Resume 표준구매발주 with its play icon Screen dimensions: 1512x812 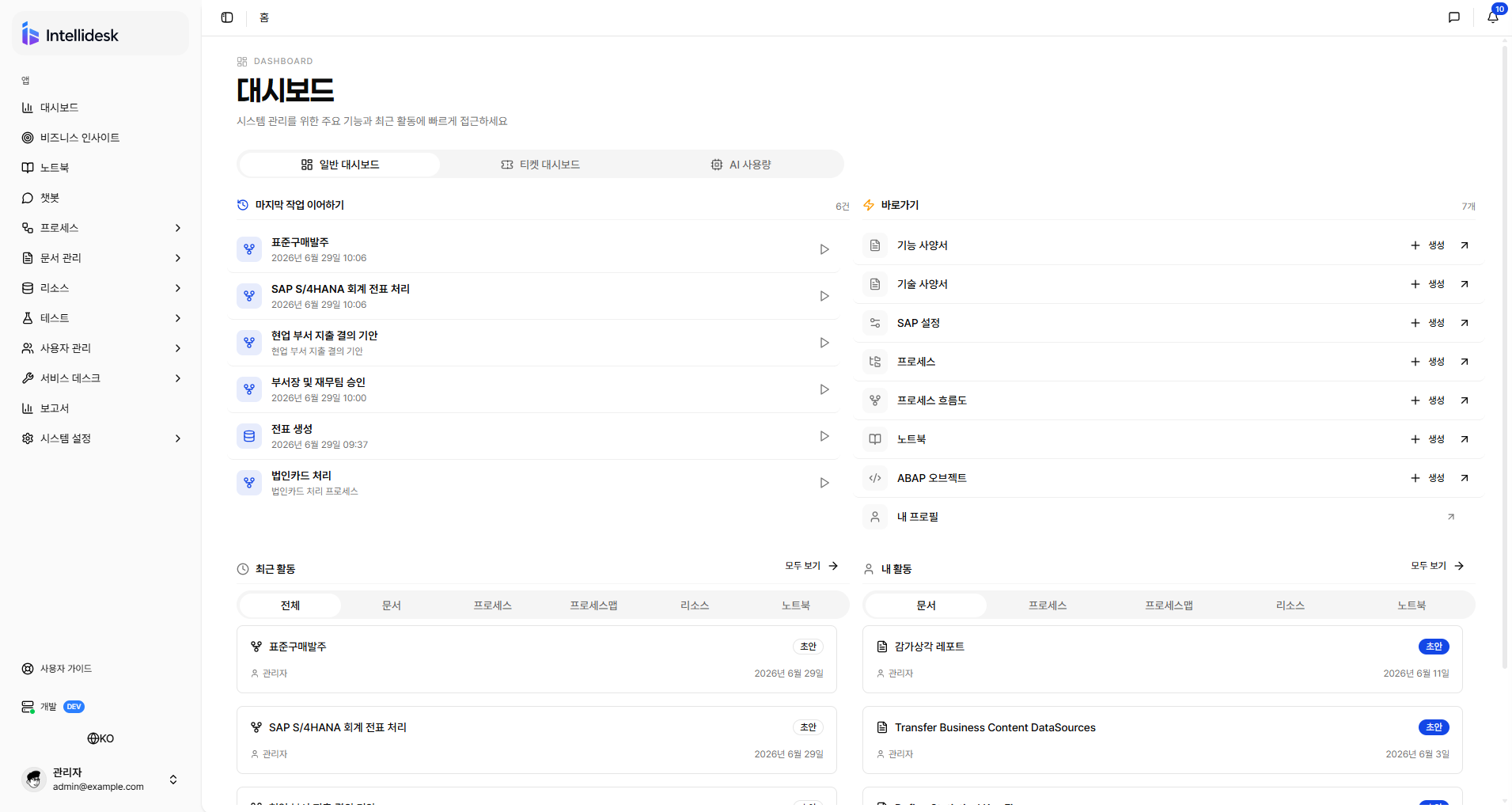[824, 249]
